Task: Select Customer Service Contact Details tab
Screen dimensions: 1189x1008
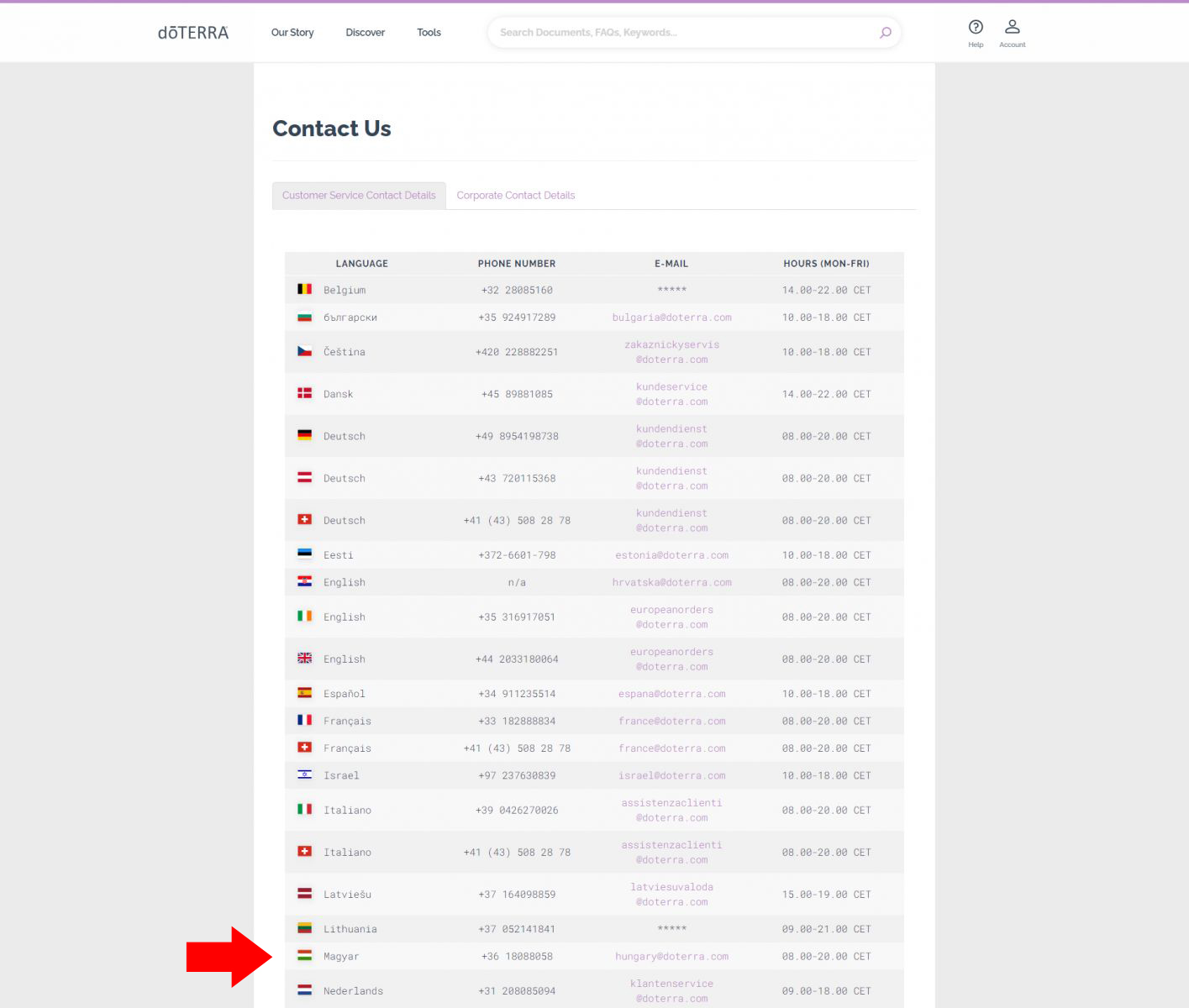Action: 359,196
